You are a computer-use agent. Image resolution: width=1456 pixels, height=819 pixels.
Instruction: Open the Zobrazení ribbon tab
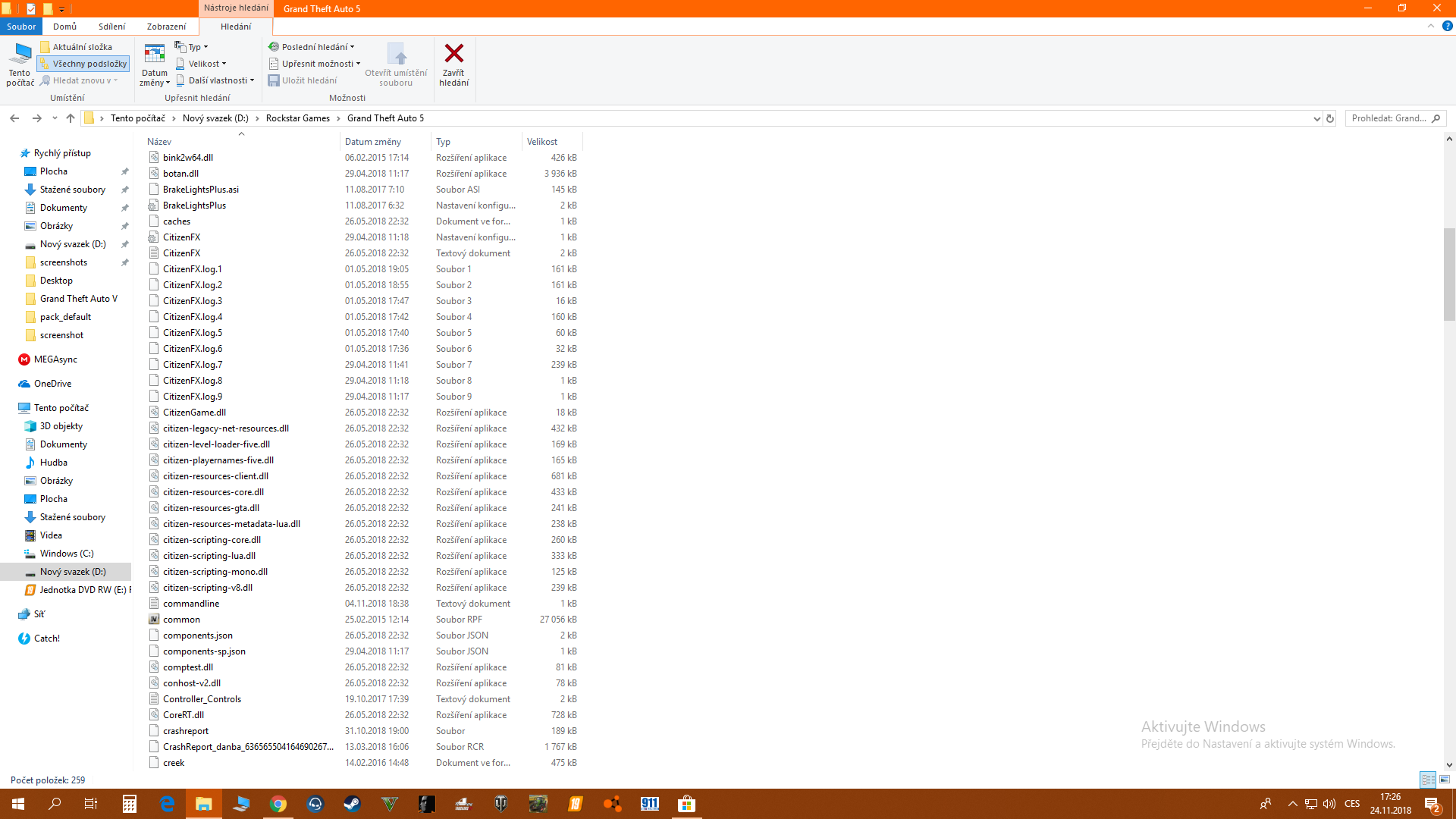[166, 27]
